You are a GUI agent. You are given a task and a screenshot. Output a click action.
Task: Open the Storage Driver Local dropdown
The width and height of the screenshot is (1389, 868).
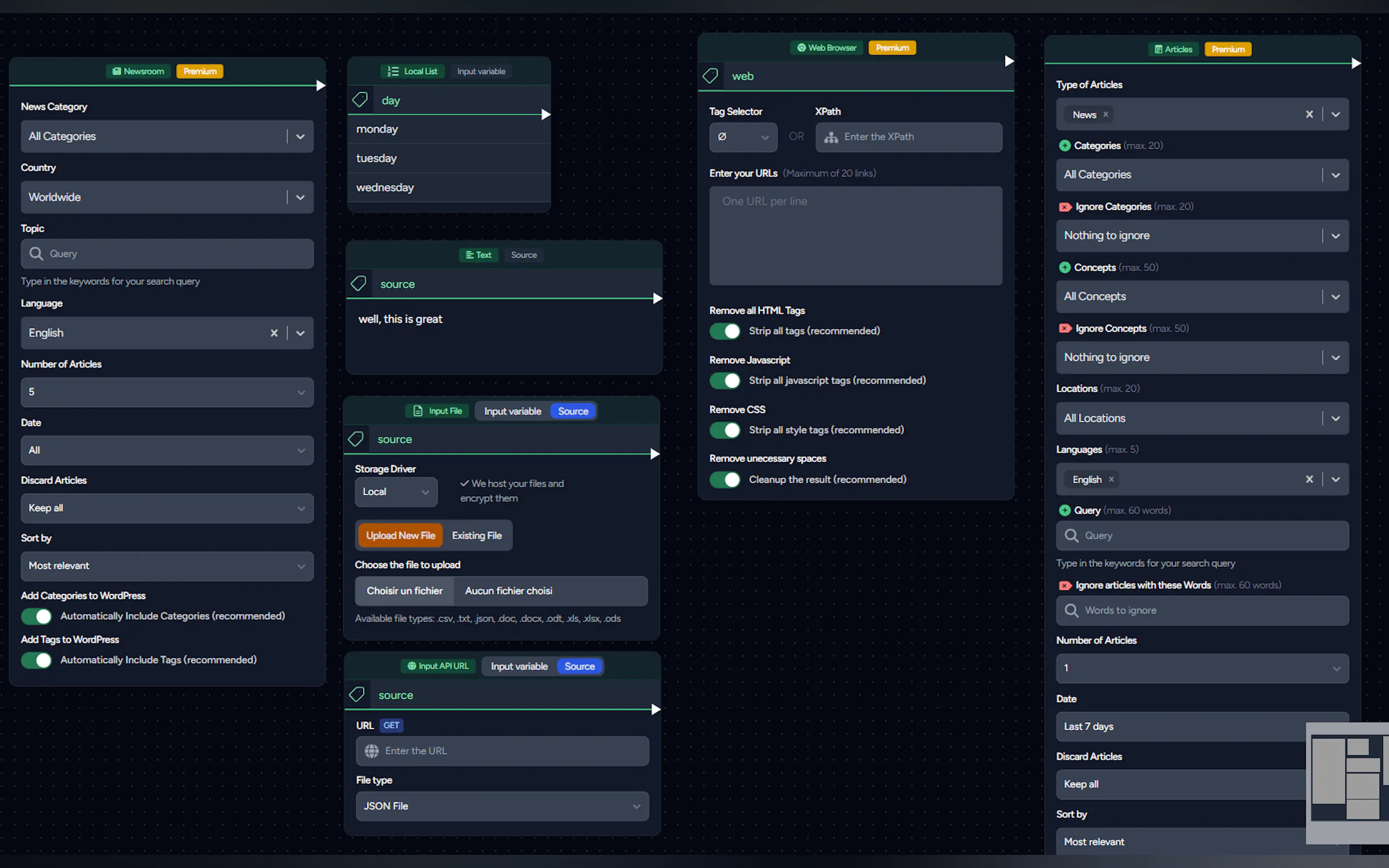(395, 492)
